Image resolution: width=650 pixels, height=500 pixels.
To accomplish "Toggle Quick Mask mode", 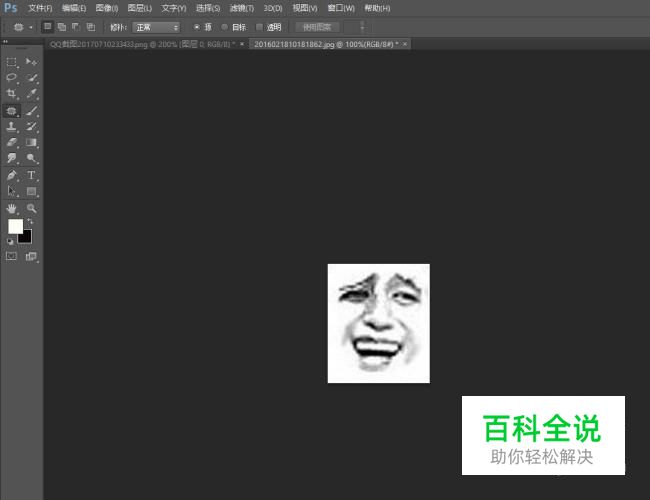I will pyautogui.click(x=11, y=256).
